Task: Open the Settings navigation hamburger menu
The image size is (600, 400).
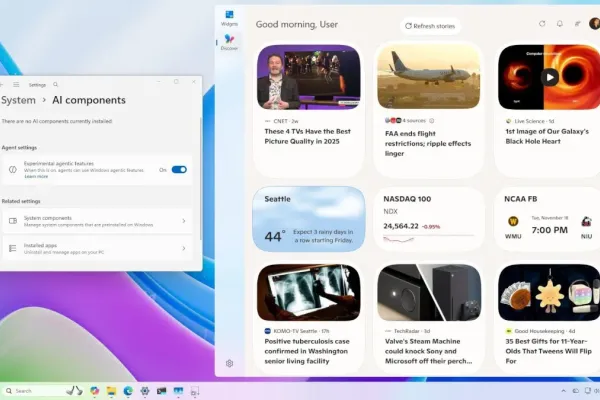Action: click(x=16, y=85)
